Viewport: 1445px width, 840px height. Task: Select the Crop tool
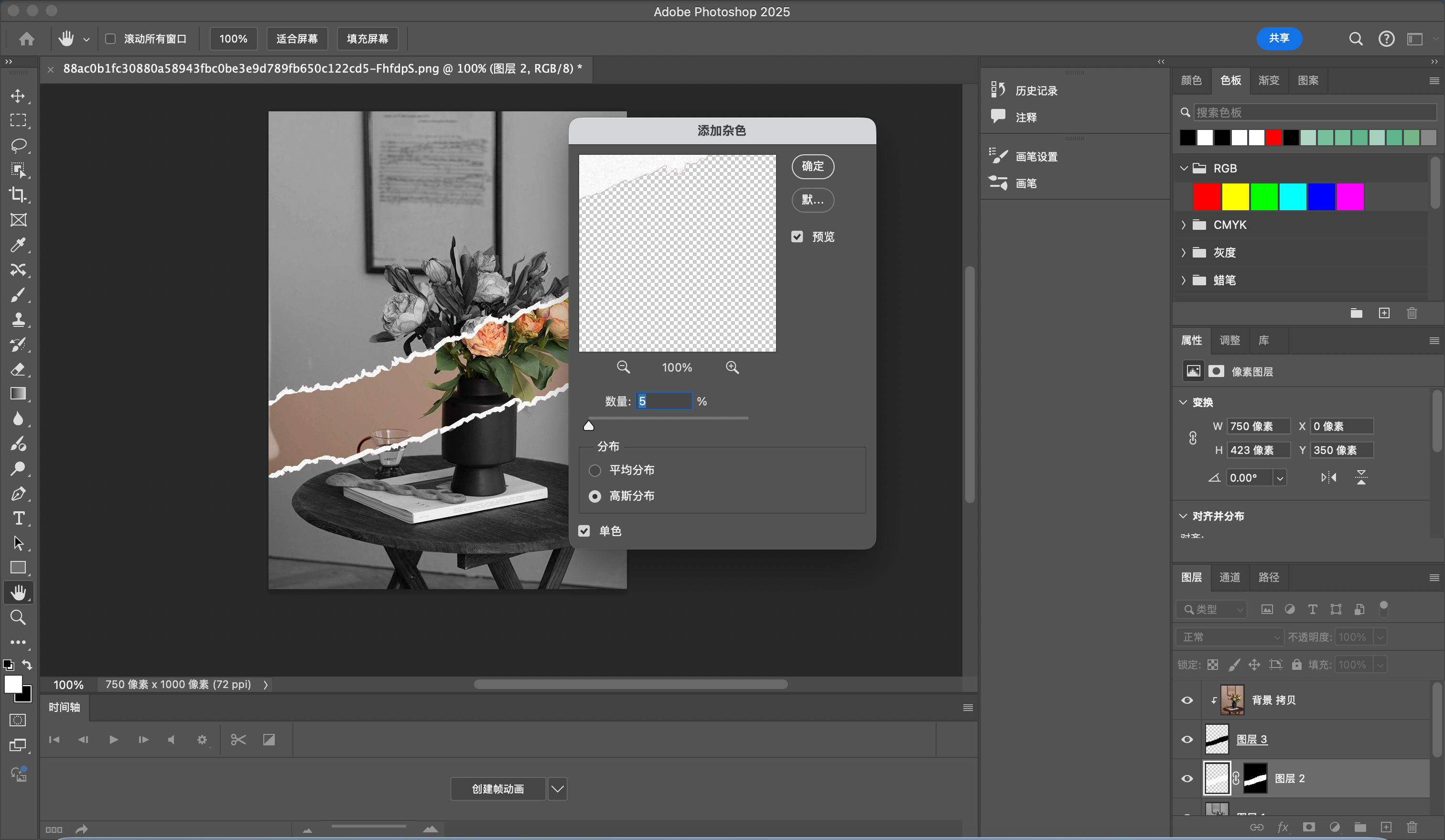click(x=18, y=195)
